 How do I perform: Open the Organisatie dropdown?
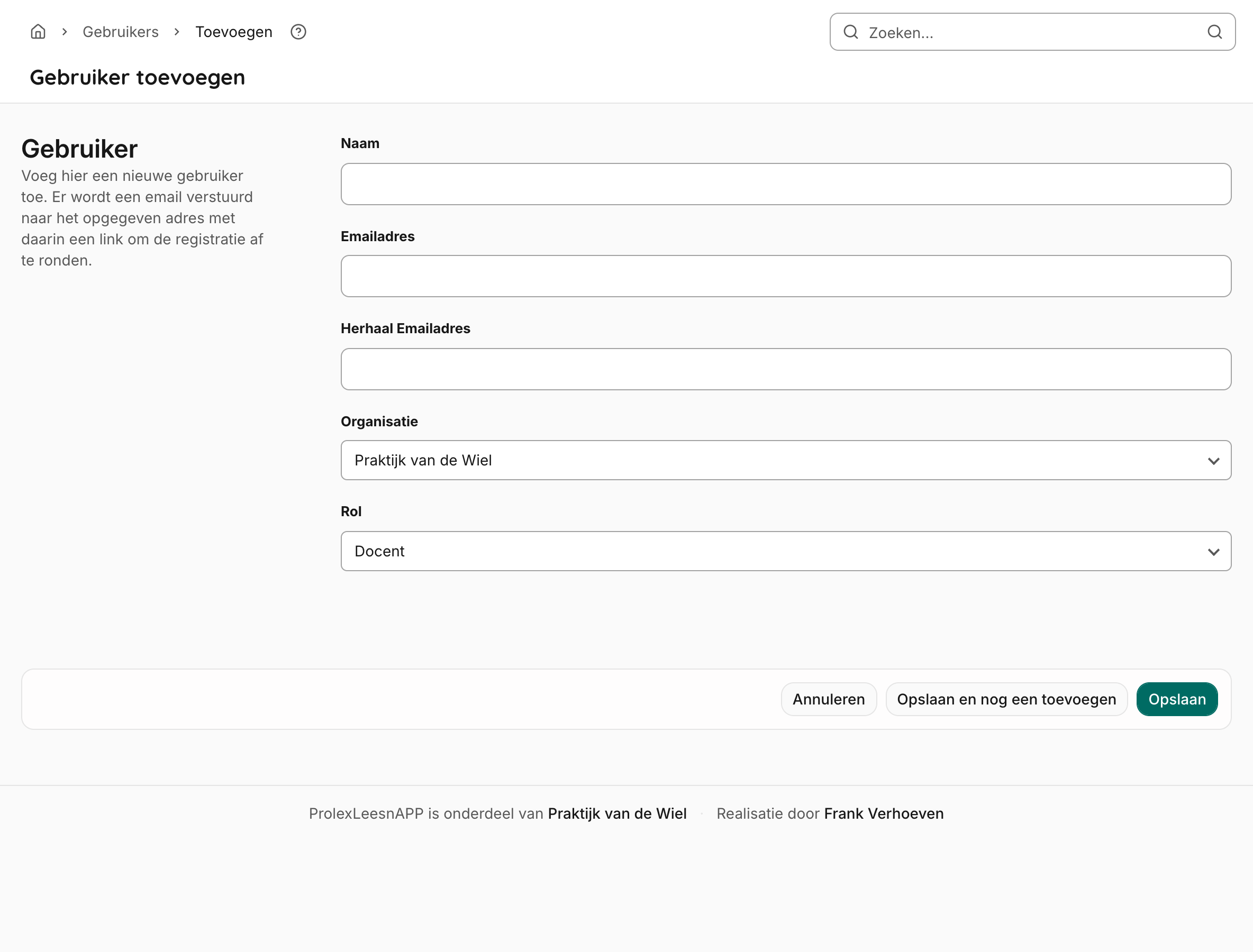click(x=786, y=460)
